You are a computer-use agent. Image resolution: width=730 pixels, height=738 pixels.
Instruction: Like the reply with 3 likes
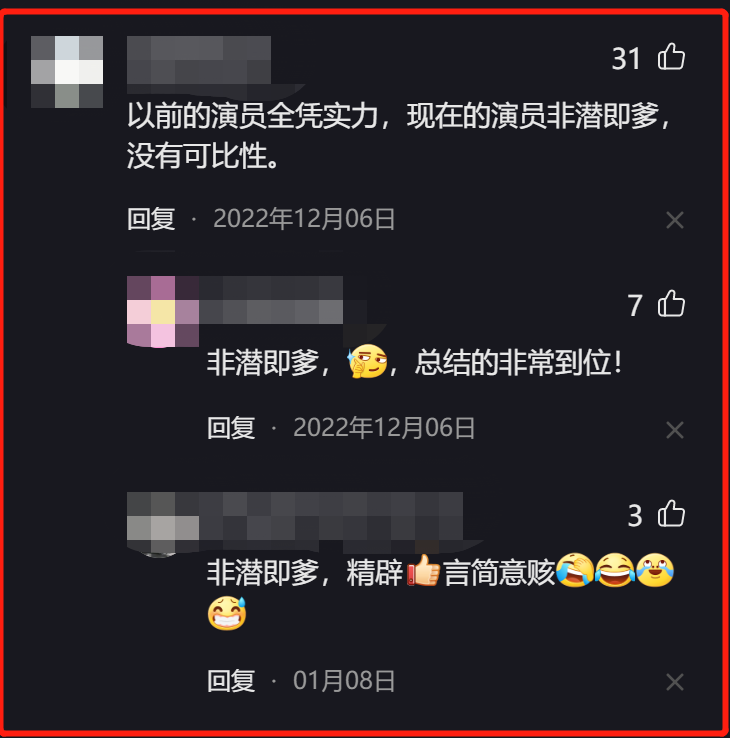pos(671,513)
